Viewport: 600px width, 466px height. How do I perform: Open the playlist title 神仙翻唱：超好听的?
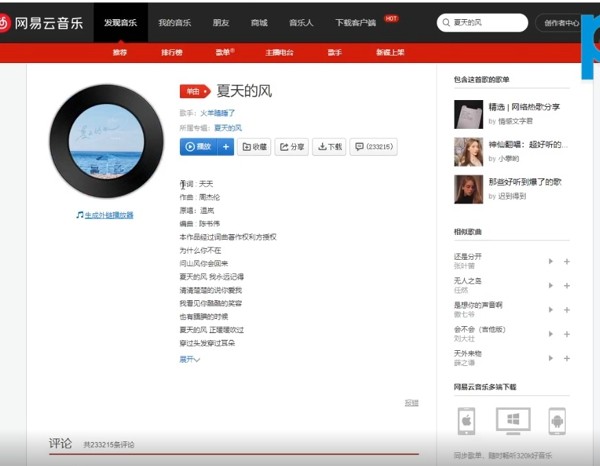tap(528, 144)
